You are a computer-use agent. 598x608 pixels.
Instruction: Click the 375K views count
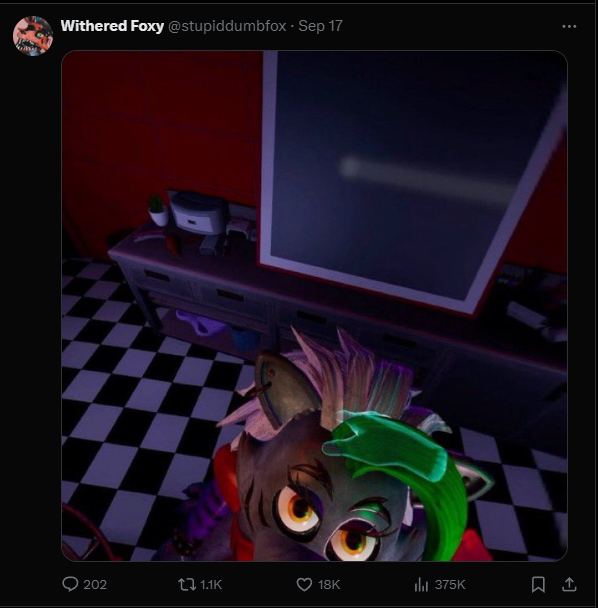coord(450,584)
